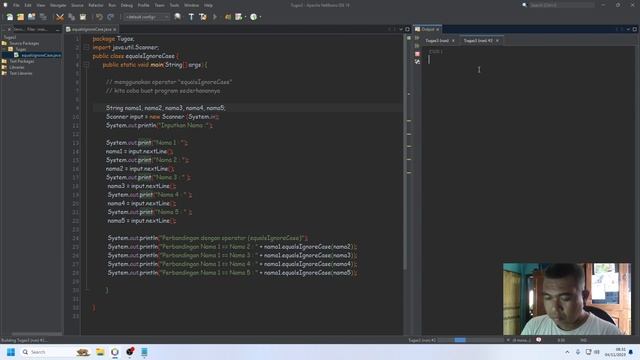Select Test Packages node
The image size is (640, 360).
pos(22,61)
